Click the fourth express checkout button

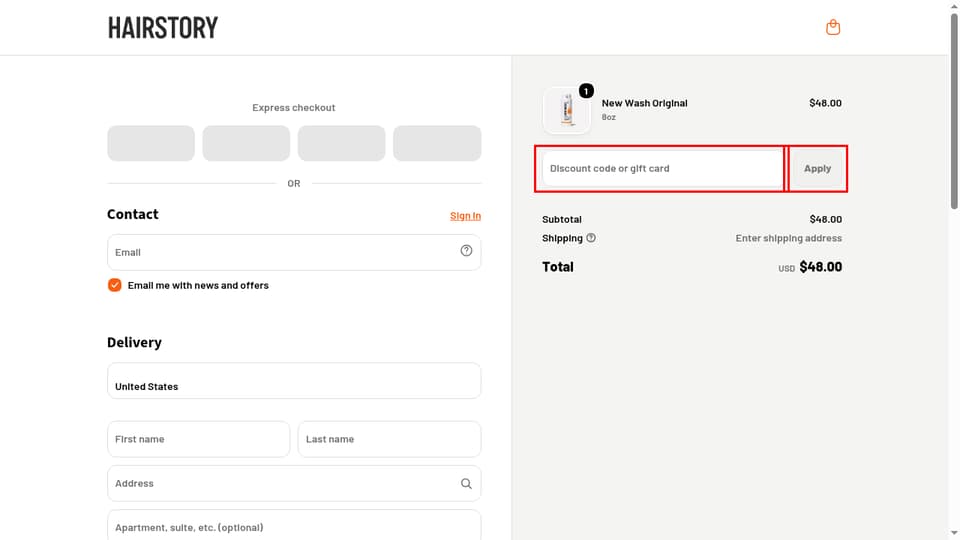click(x=437, y=143)
